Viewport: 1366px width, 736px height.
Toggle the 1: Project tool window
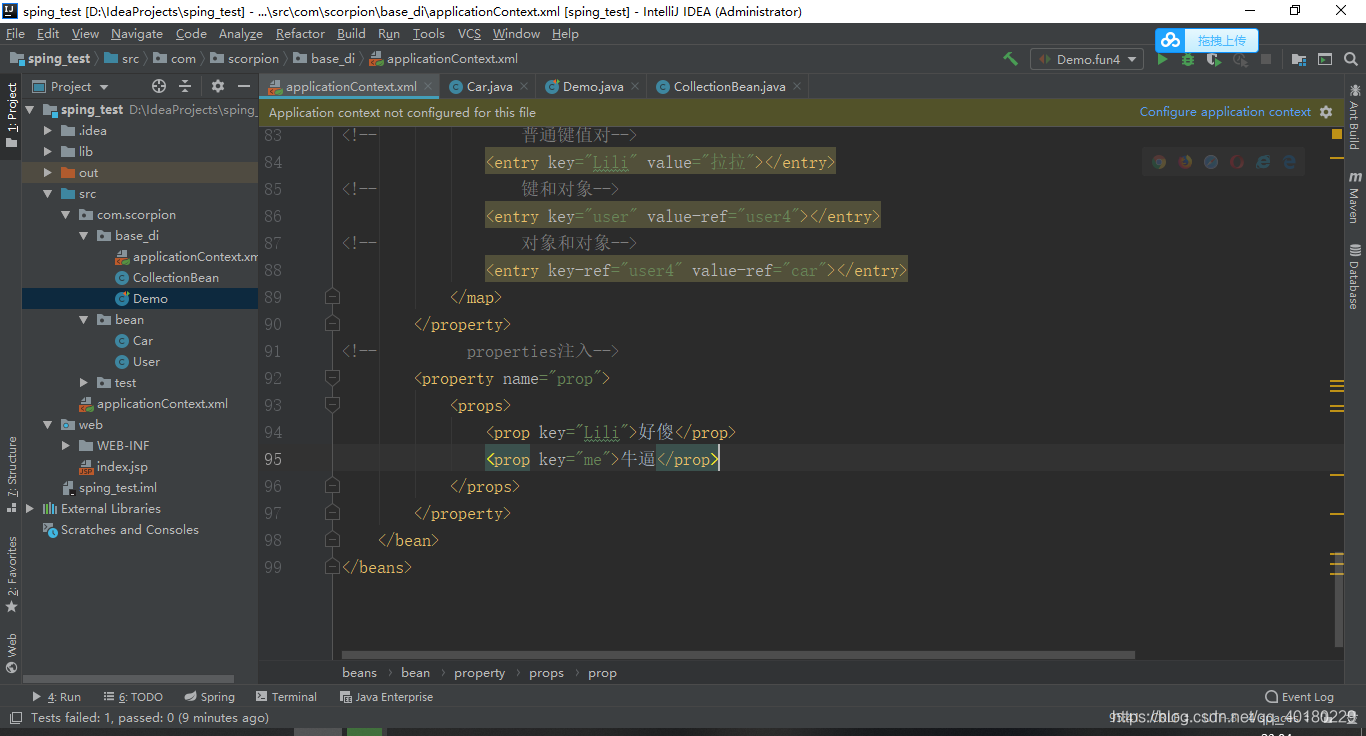pyautogui.click(x=11, y=115)
